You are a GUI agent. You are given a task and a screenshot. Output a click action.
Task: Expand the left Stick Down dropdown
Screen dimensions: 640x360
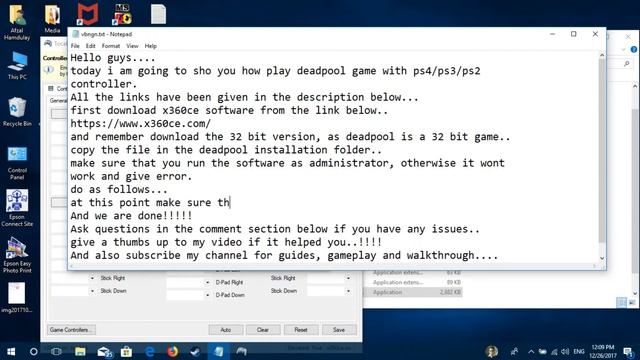pyautogui.click(x=92, y=291)
